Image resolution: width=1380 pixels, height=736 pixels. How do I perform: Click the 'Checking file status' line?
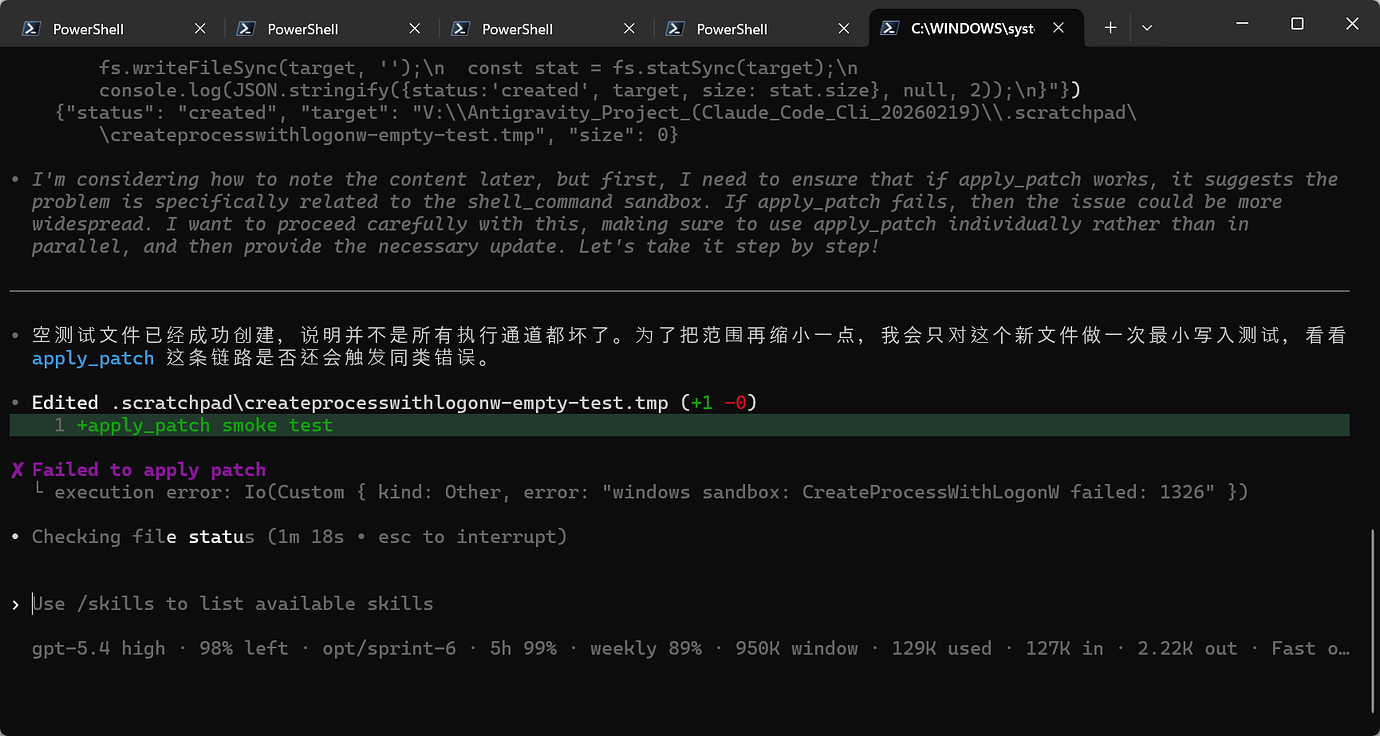point(300,537)
